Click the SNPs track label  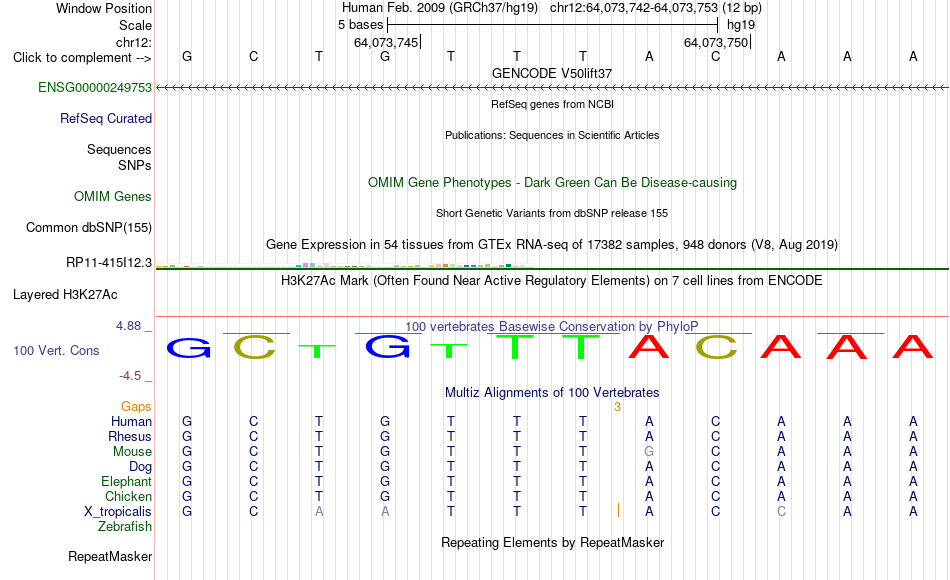[x=135, y=165]
